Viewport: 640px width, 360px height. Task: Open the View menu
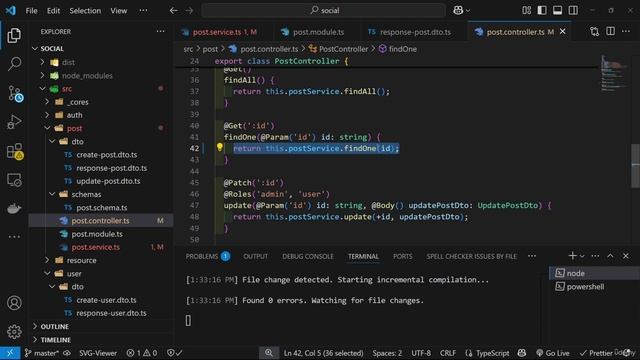[x=118, y=11]
